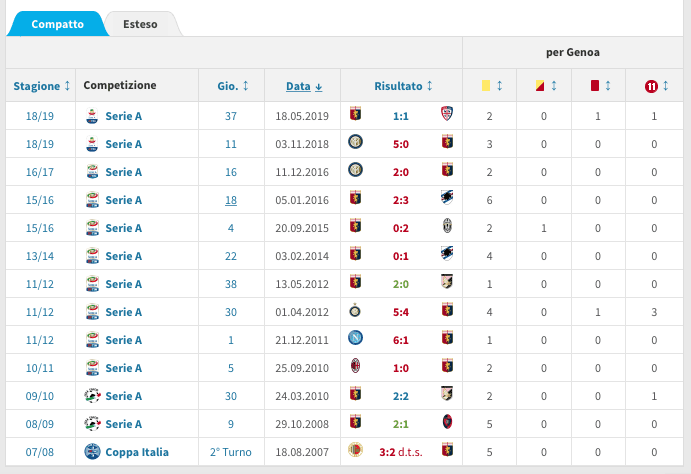The height and width of the screenshot is (474, 691).
Task: Switch to the Esteso tab
Action: click(x=139, y=24)
